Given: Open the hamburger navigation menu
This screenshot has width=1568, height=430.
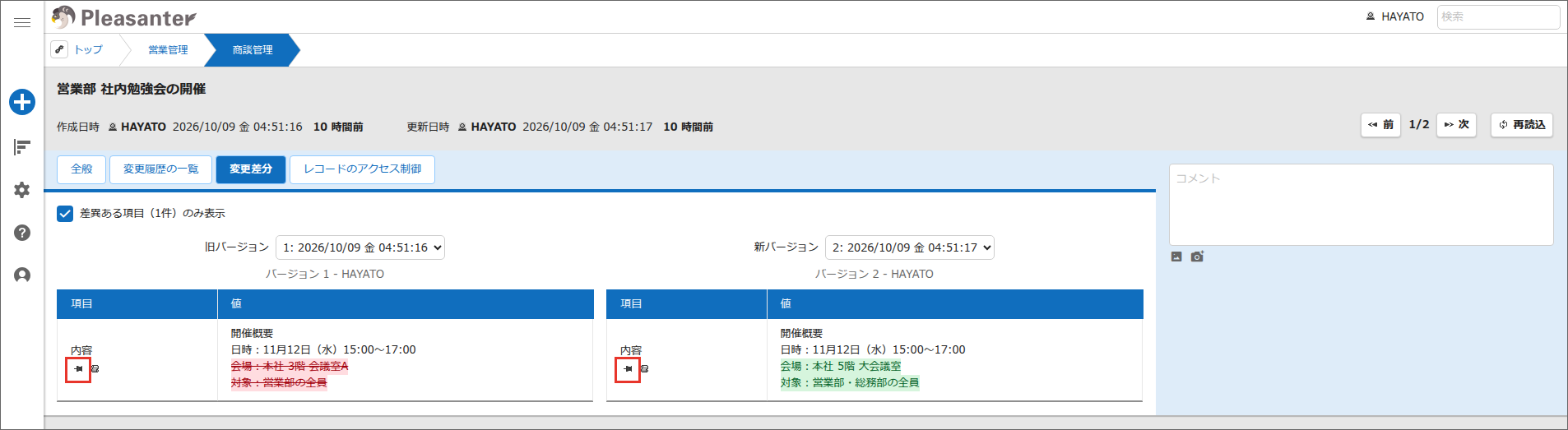Looking at the screenshot, I should [x=22, y=23].
